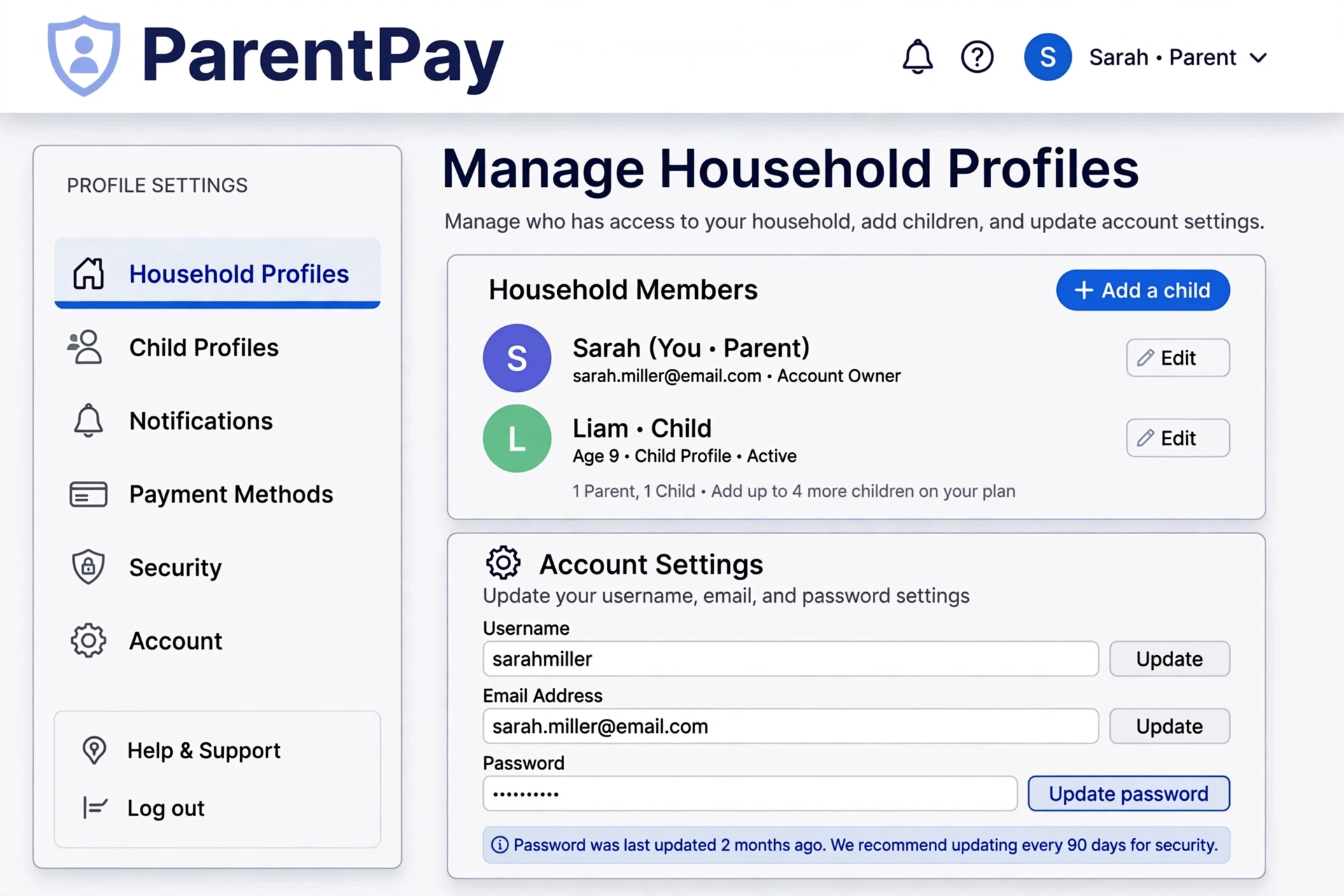
Task: Click the help question mark icon
Action: point(977,57)
